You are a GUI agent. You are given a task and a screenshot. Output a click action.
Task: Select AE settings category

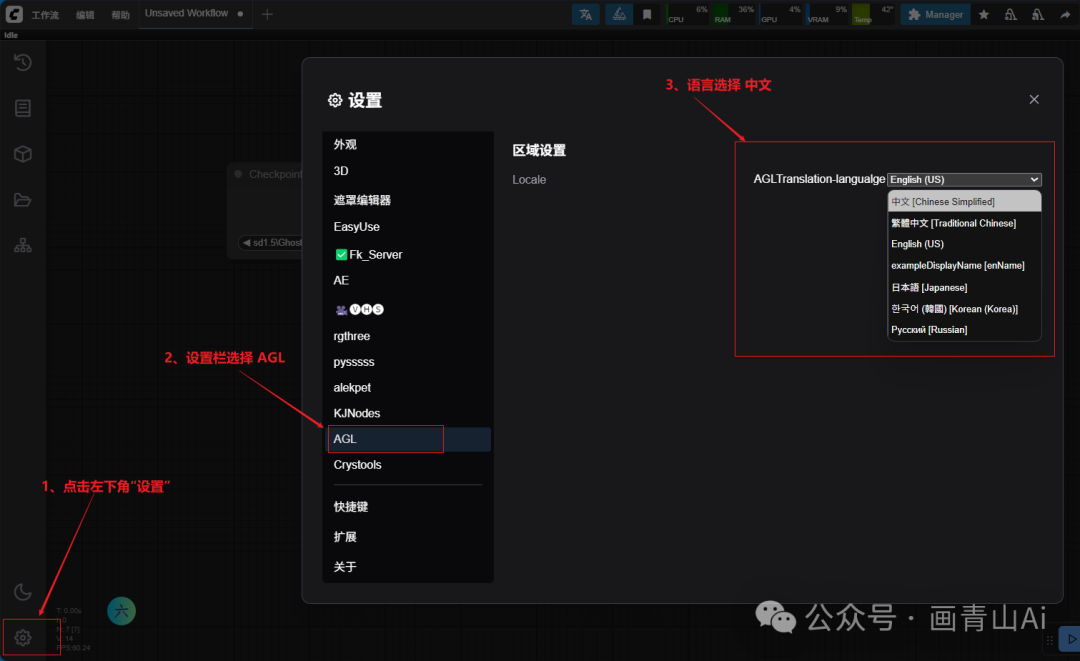coord(407,280)
